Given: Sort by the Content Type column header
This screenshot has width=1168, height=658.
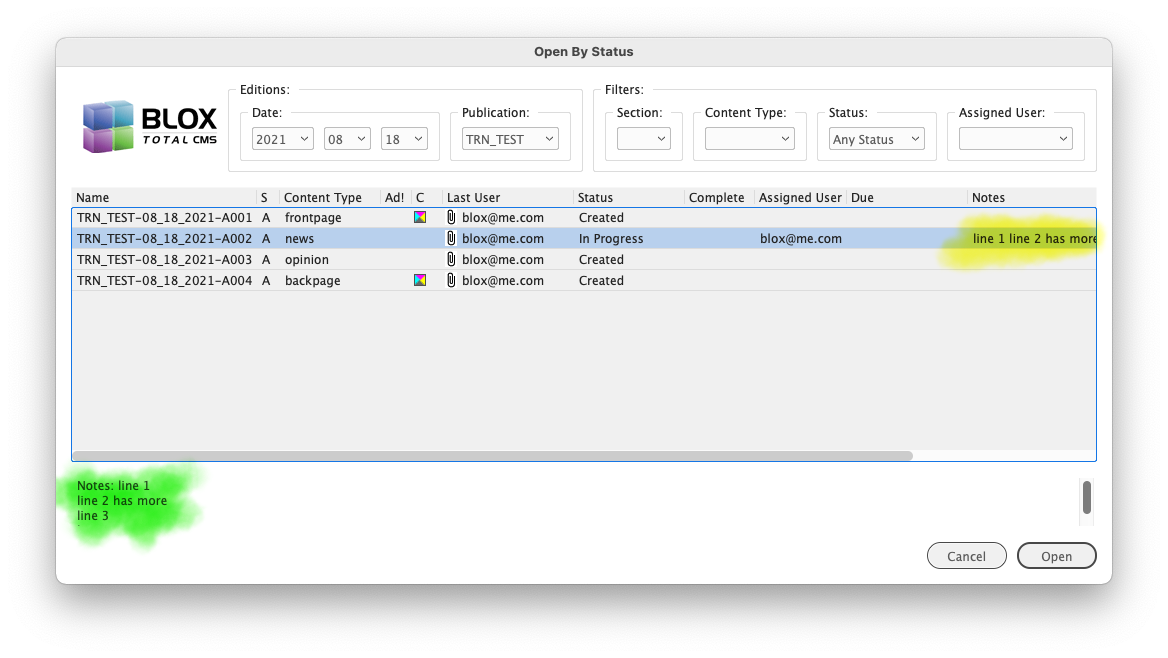Looking at the screenshot, I should [330, 197].
